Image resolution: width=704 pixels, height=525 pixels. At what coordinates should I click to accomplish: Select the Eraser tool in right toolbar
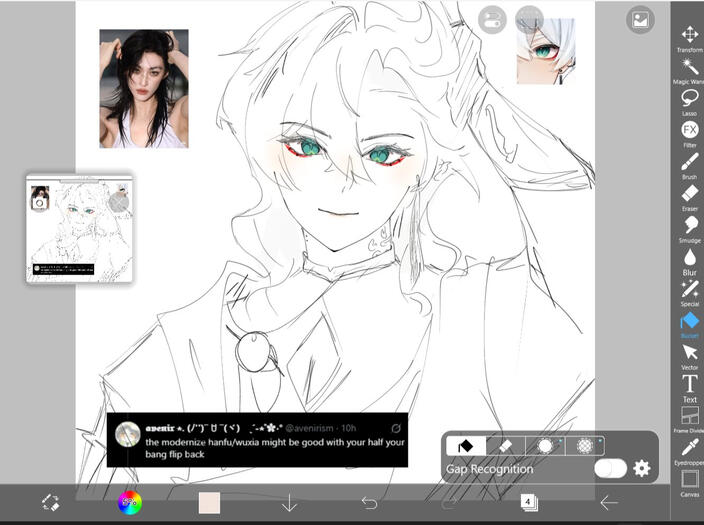pos(689,198)
